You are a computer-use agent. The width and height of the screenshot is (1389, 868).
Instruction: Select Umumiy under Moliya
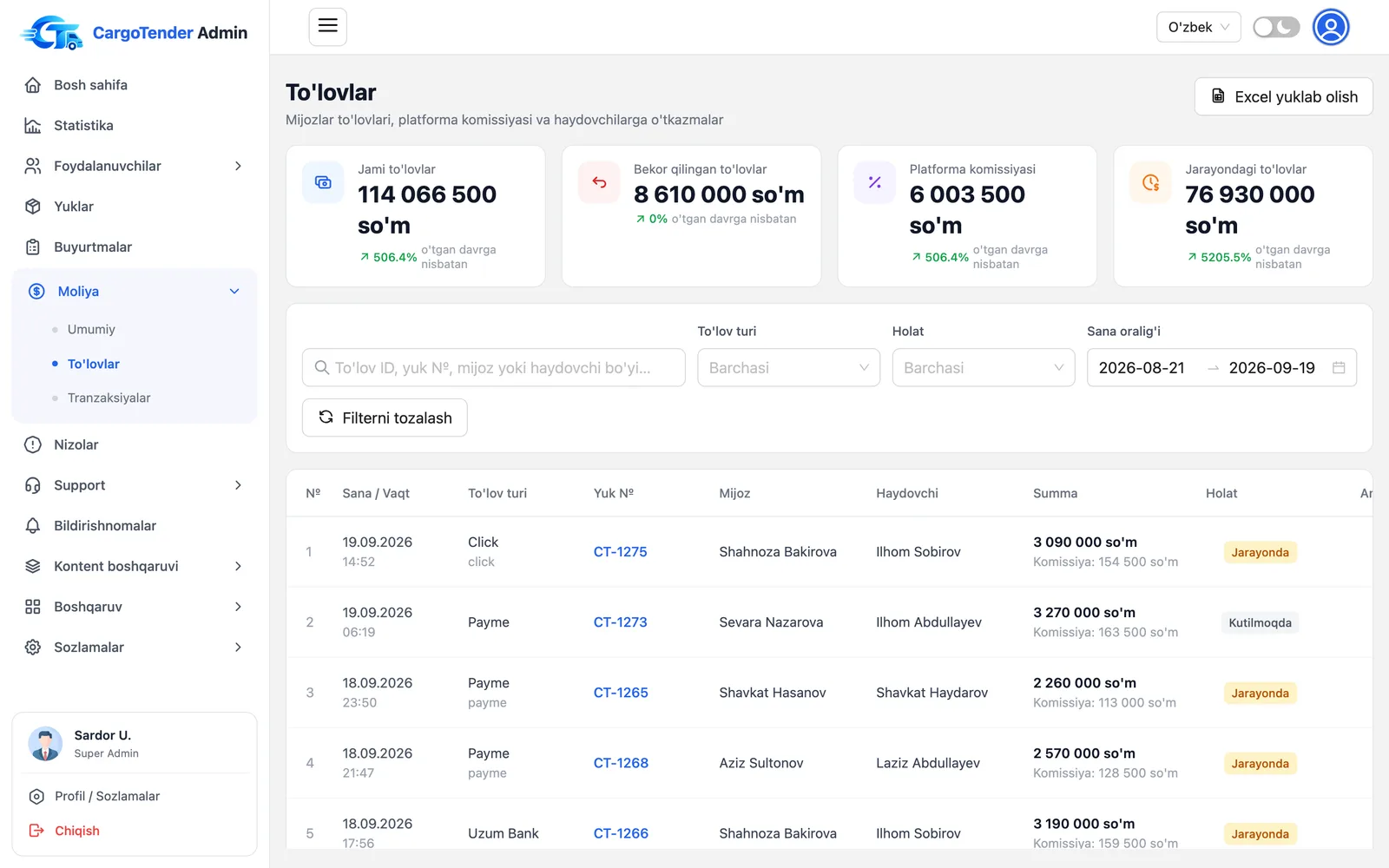(91, 329)
